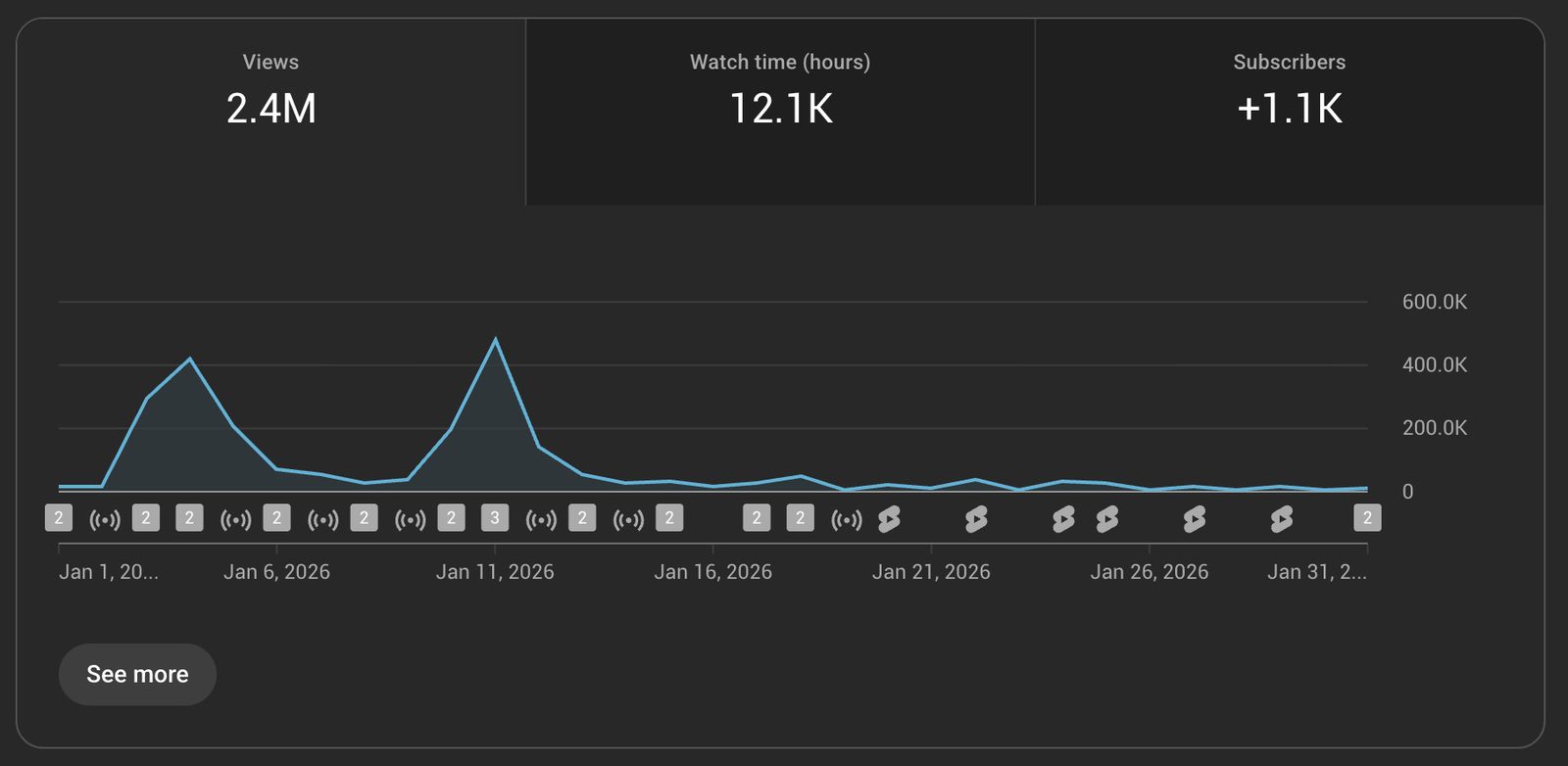Select the 2-videos marker on Jan 18

800,518
